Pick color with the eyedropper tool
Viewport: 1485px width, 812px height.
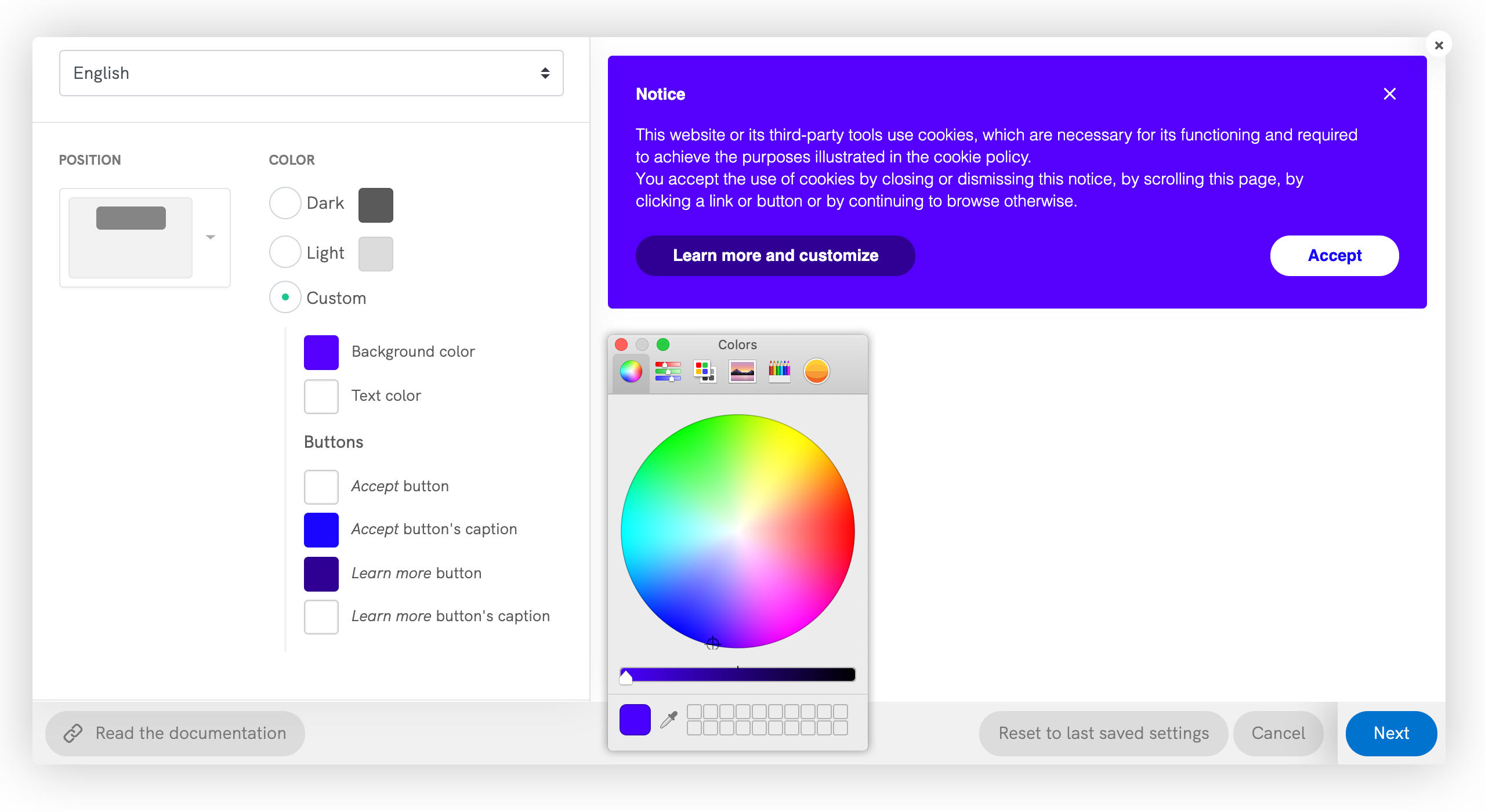click(x=669, y=720)
